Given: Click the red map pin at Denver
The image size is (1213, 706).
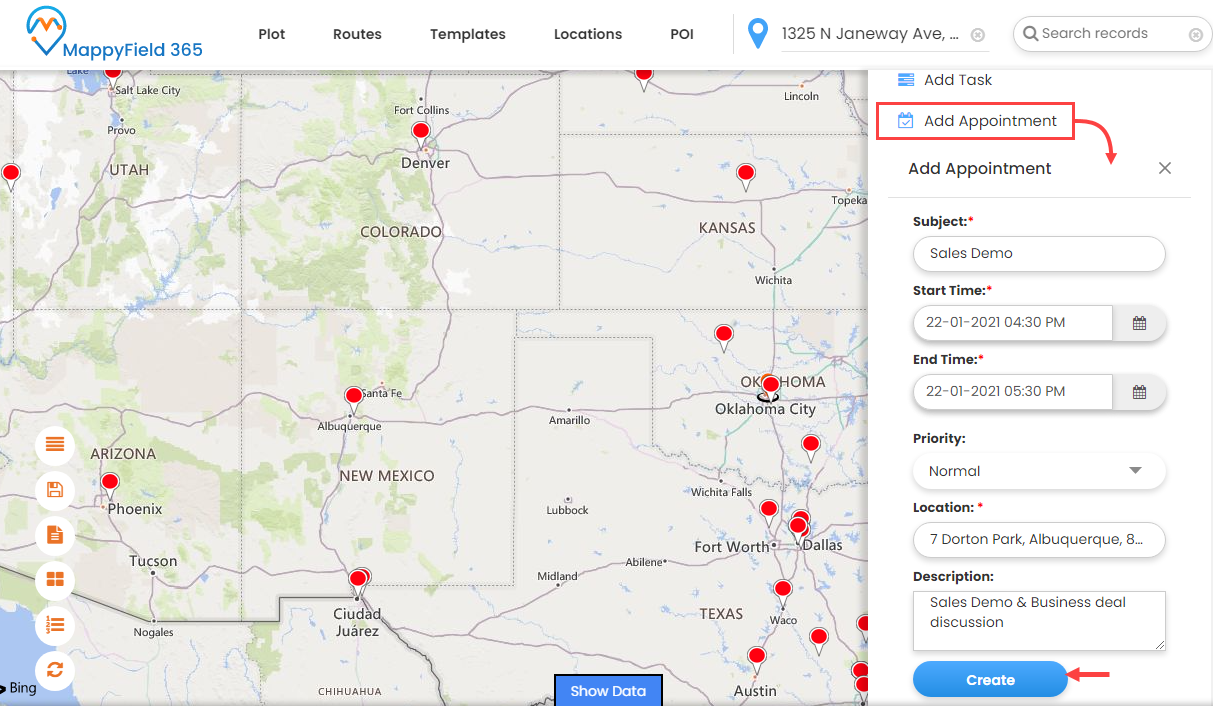Looking at the screenshot, I should pos(421,132).
